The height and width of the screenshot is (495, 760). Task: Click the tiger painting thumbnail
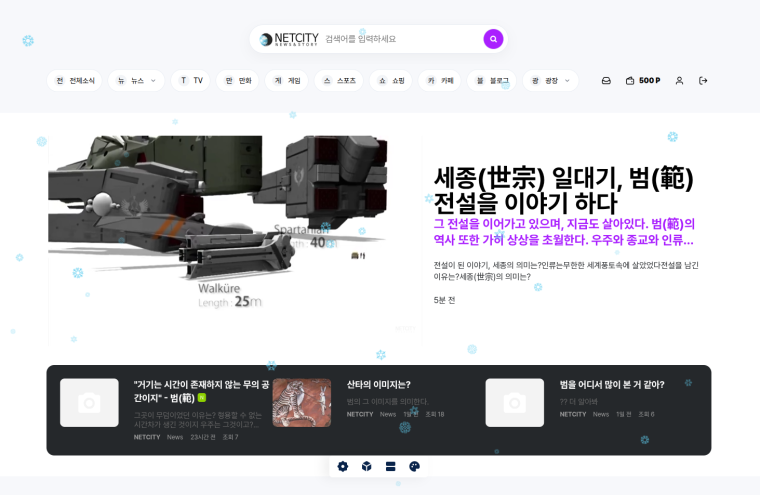tap(301, 402)
